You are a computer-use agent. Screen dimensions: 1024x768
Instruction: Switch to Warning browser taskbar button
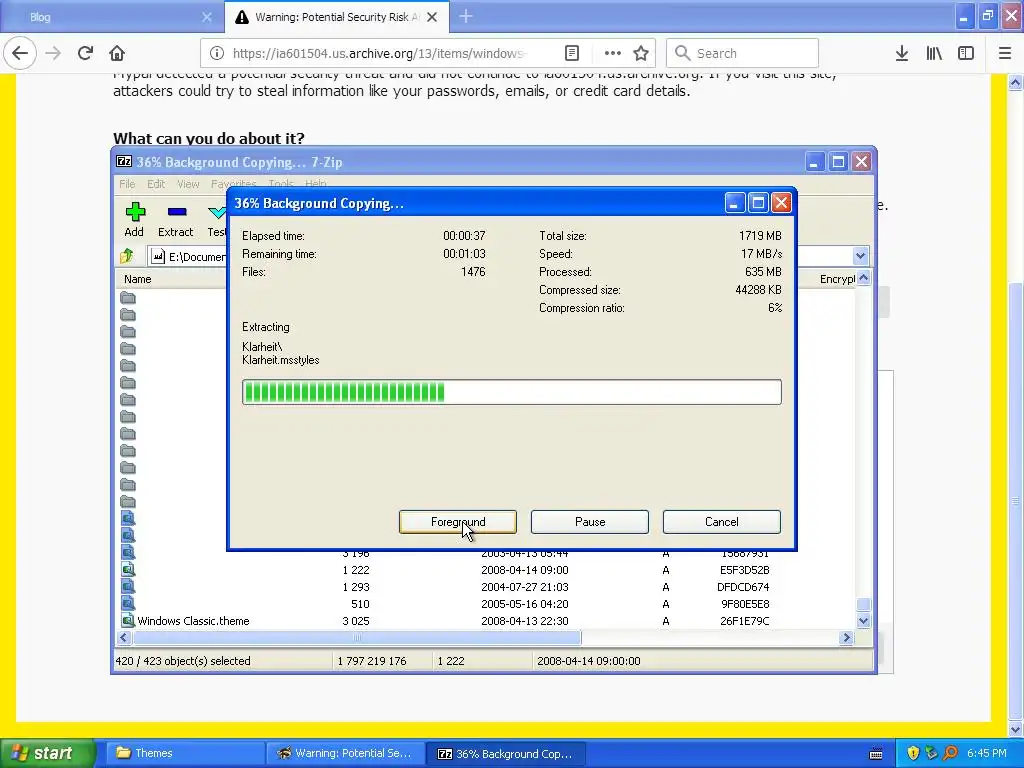[x=345, y=753]
